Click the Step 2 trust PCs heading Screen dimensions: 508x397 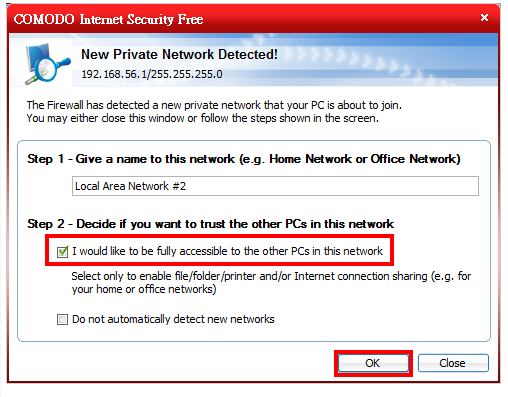pyautogui.click(x=210, y=224)
